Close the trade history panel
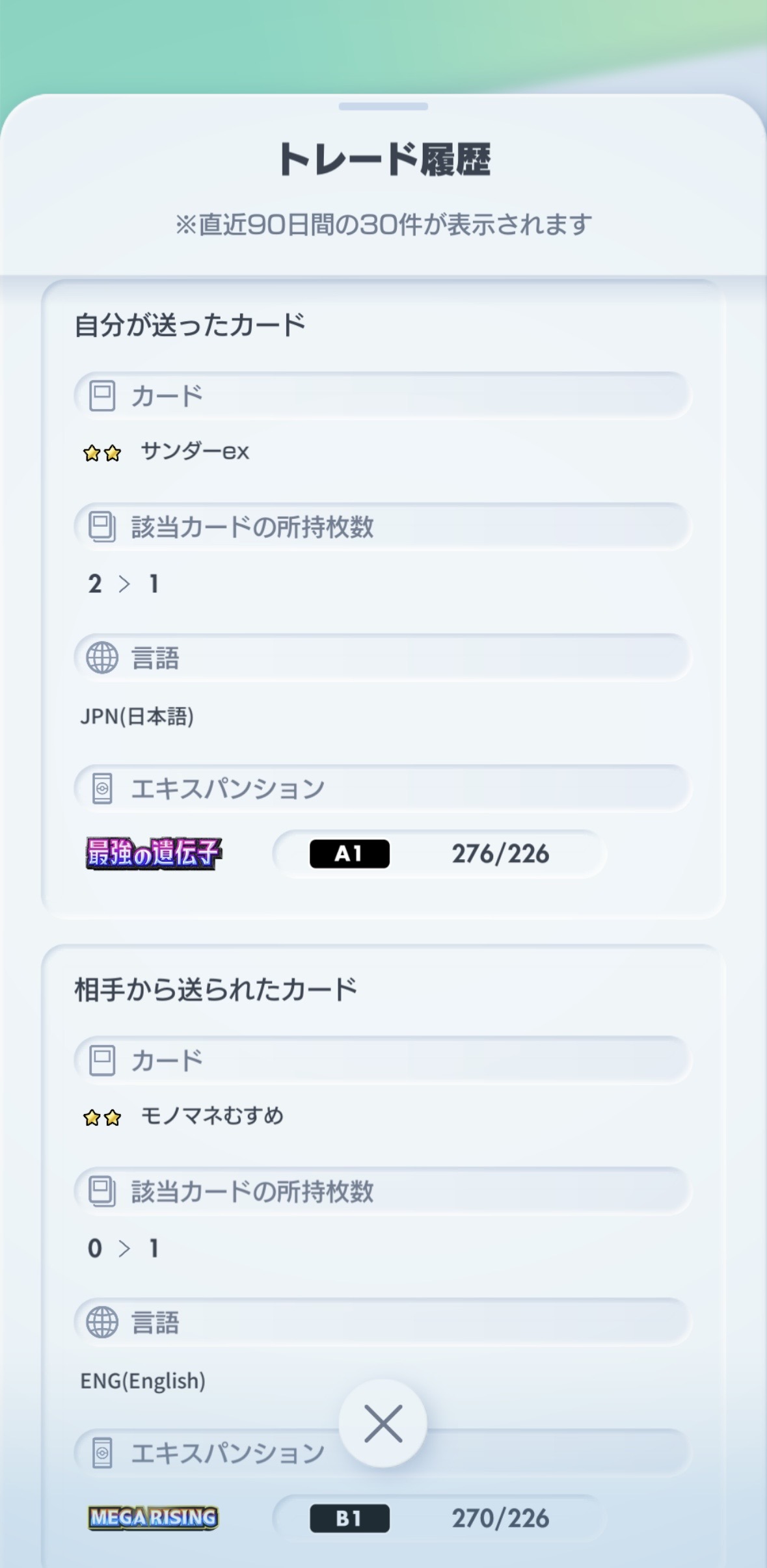The width and height of the screenshot is (767, 1568). (x=383, y=1423)
